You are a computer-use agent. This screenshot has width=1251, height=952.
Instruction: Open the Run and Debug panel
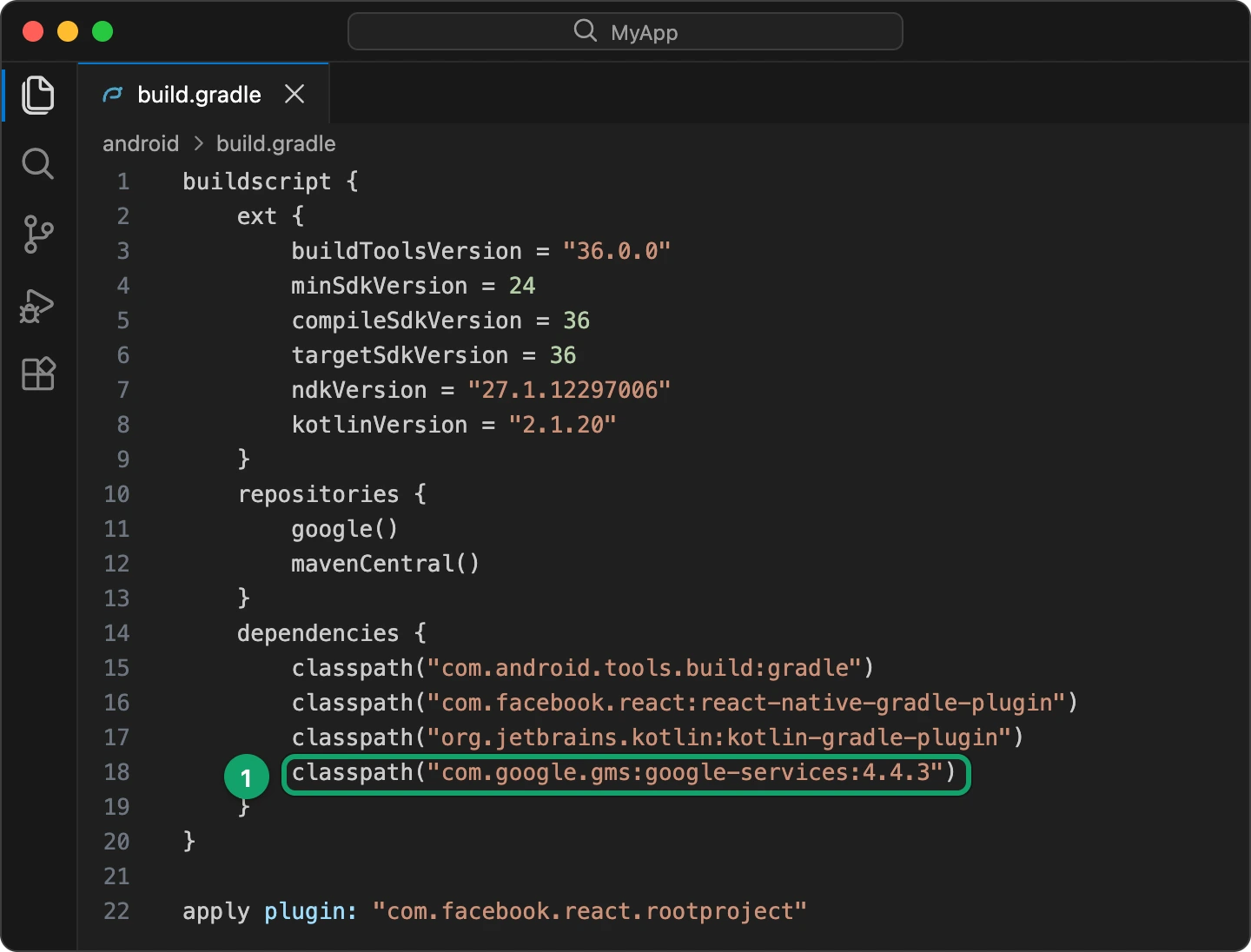[x=38, y=305]
